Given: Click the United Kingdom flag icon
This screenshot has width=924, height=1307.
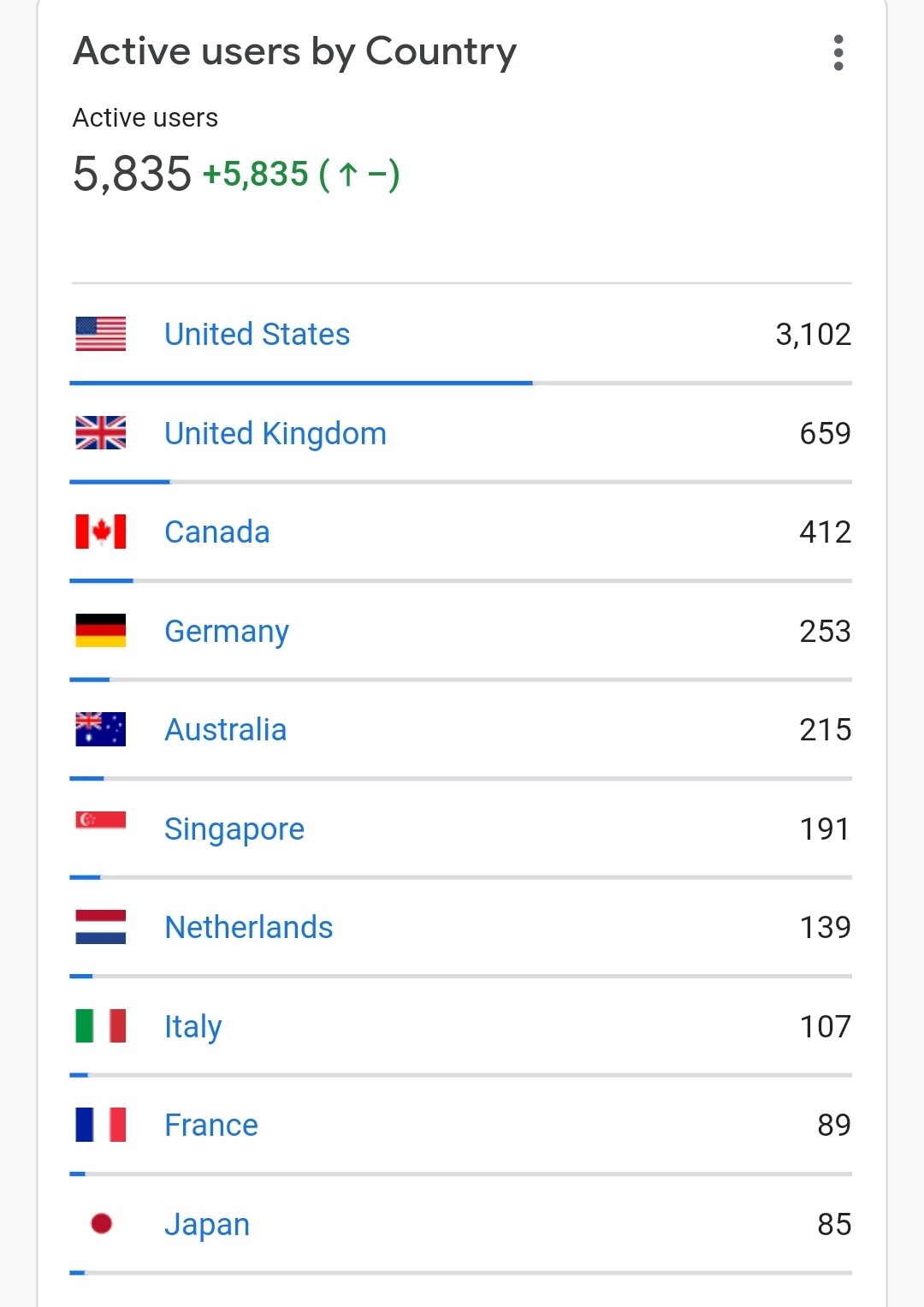Looking at the screenshot, I should click(x=101, y=433).
